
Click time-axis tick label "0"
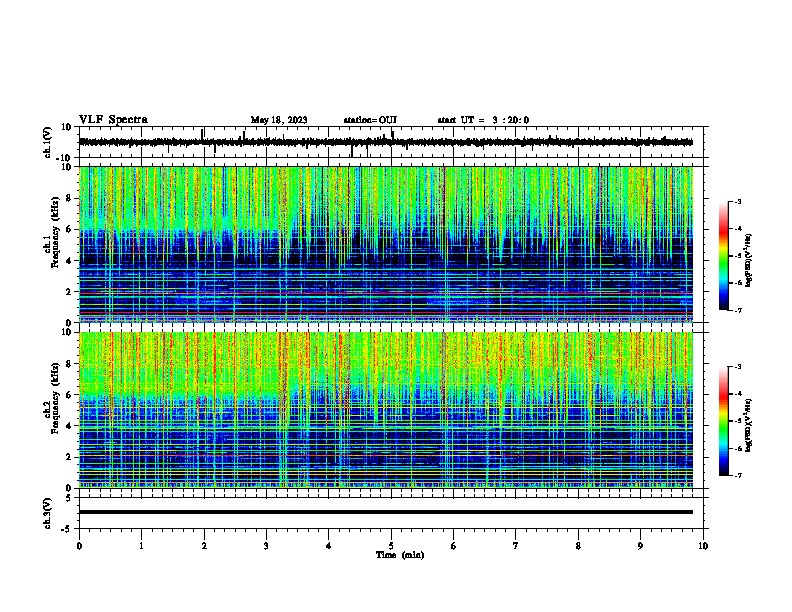pyautogui.click(x=79, y=546)
